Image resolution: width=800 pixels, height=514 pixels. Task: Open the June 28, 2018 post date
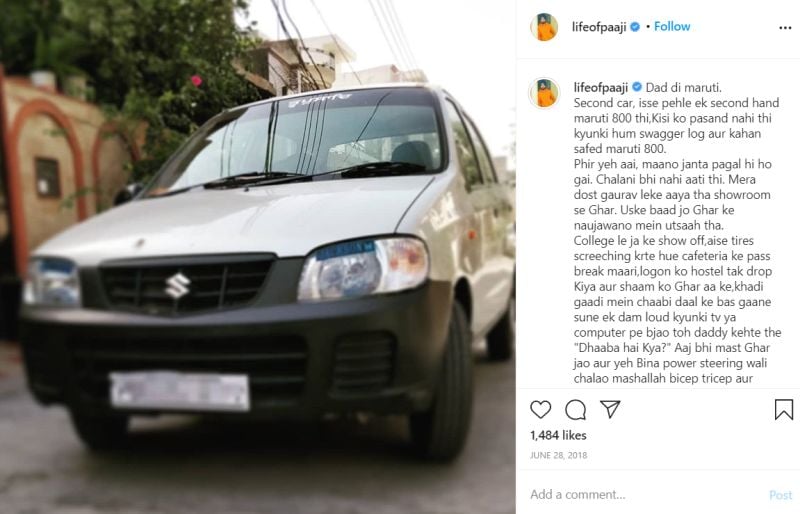pyautogui.click(x=559, y=455)
